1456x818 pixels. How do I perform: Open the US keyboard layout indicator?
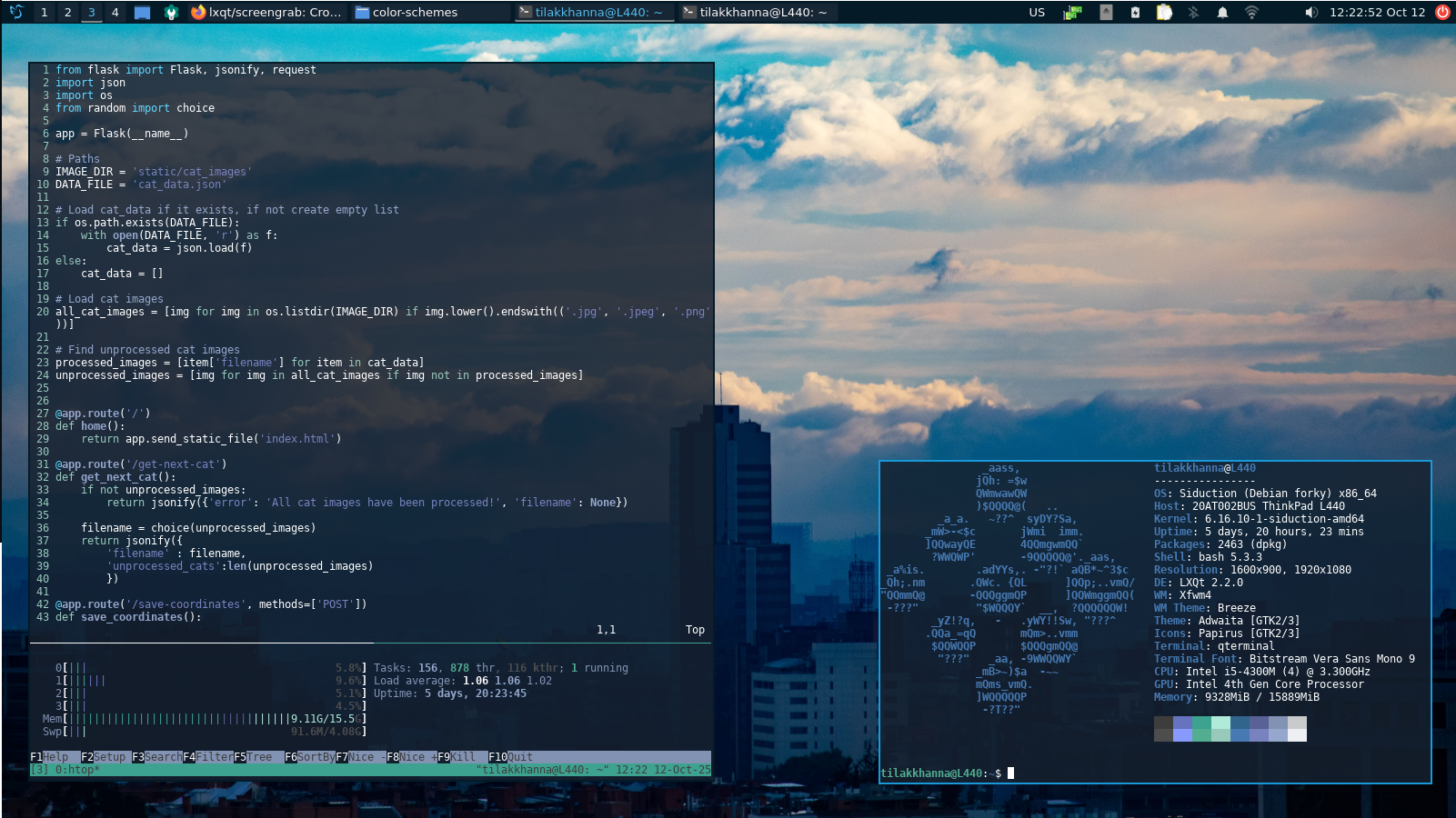click(1037, 12)
